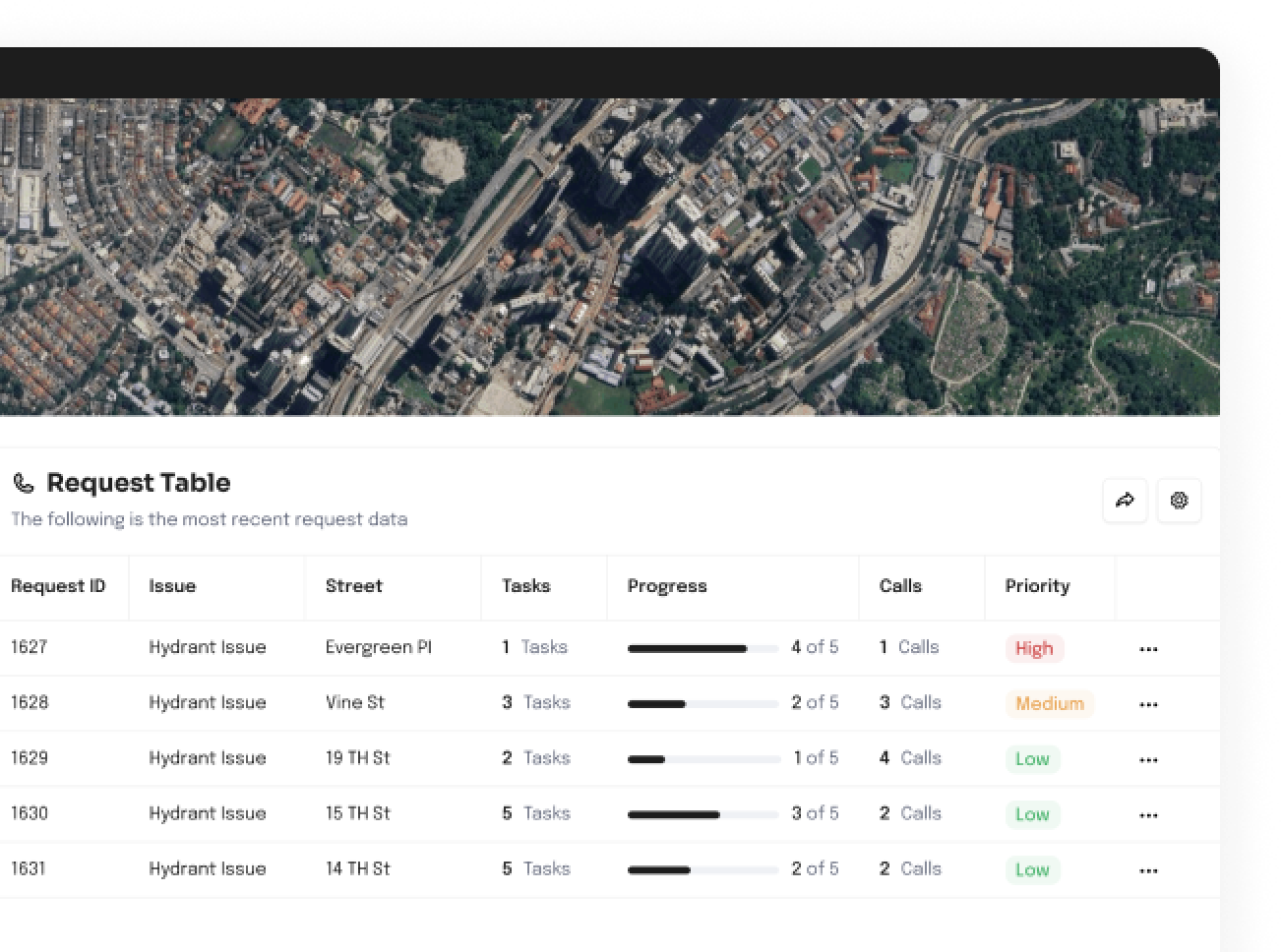
Task: Click progress bar for 14 TH St row
Action: 703,870
